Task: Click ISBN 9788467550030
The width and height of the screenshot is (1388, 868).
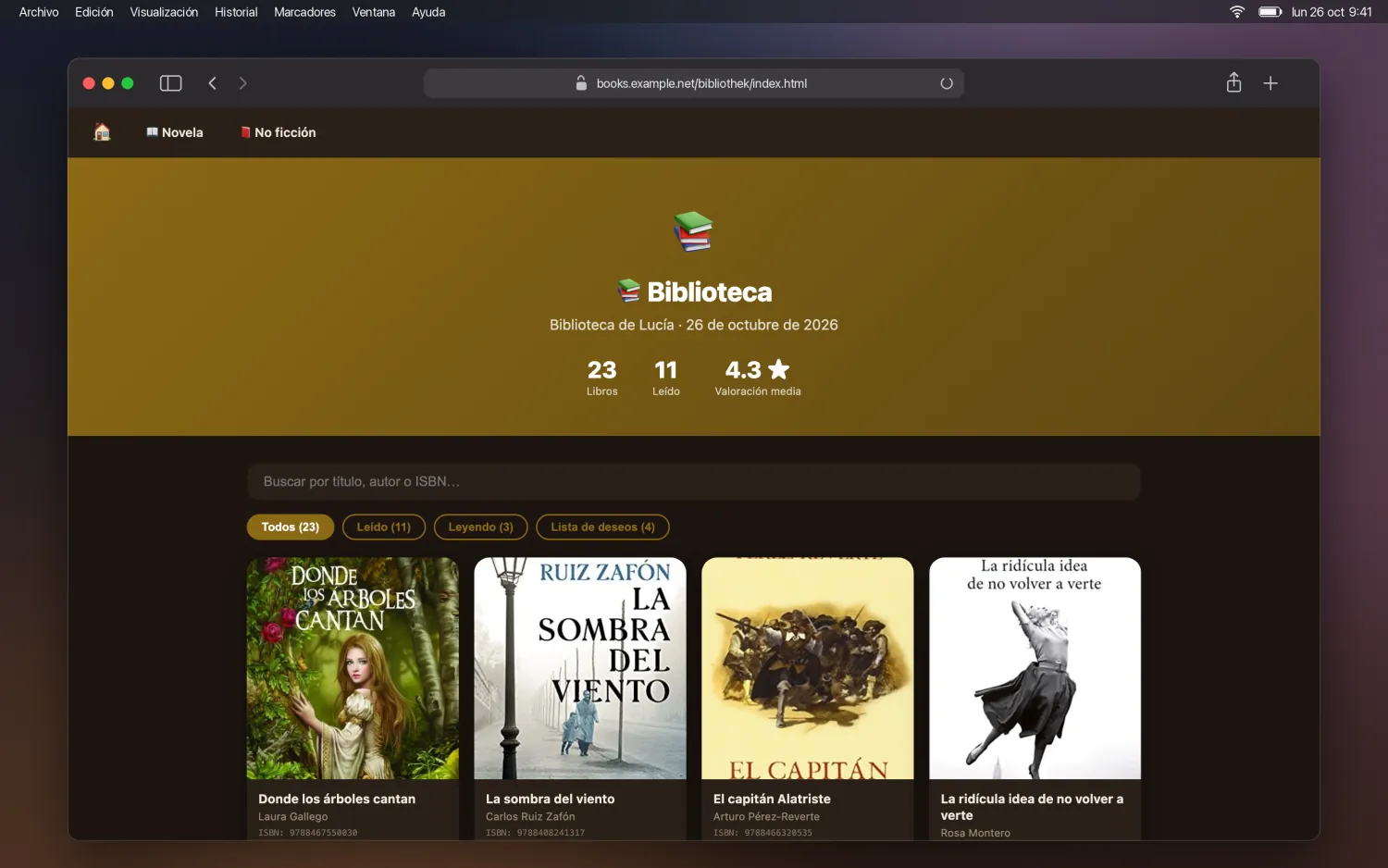Action: 307,833
